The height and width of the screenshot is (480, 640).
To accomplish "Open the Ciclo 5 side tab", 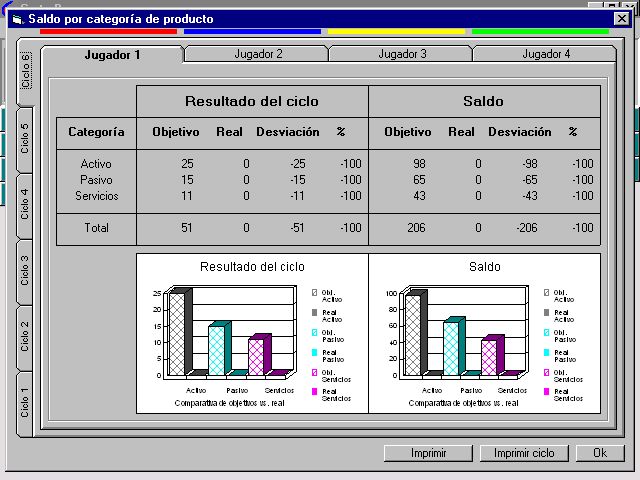I will [25, 139].
